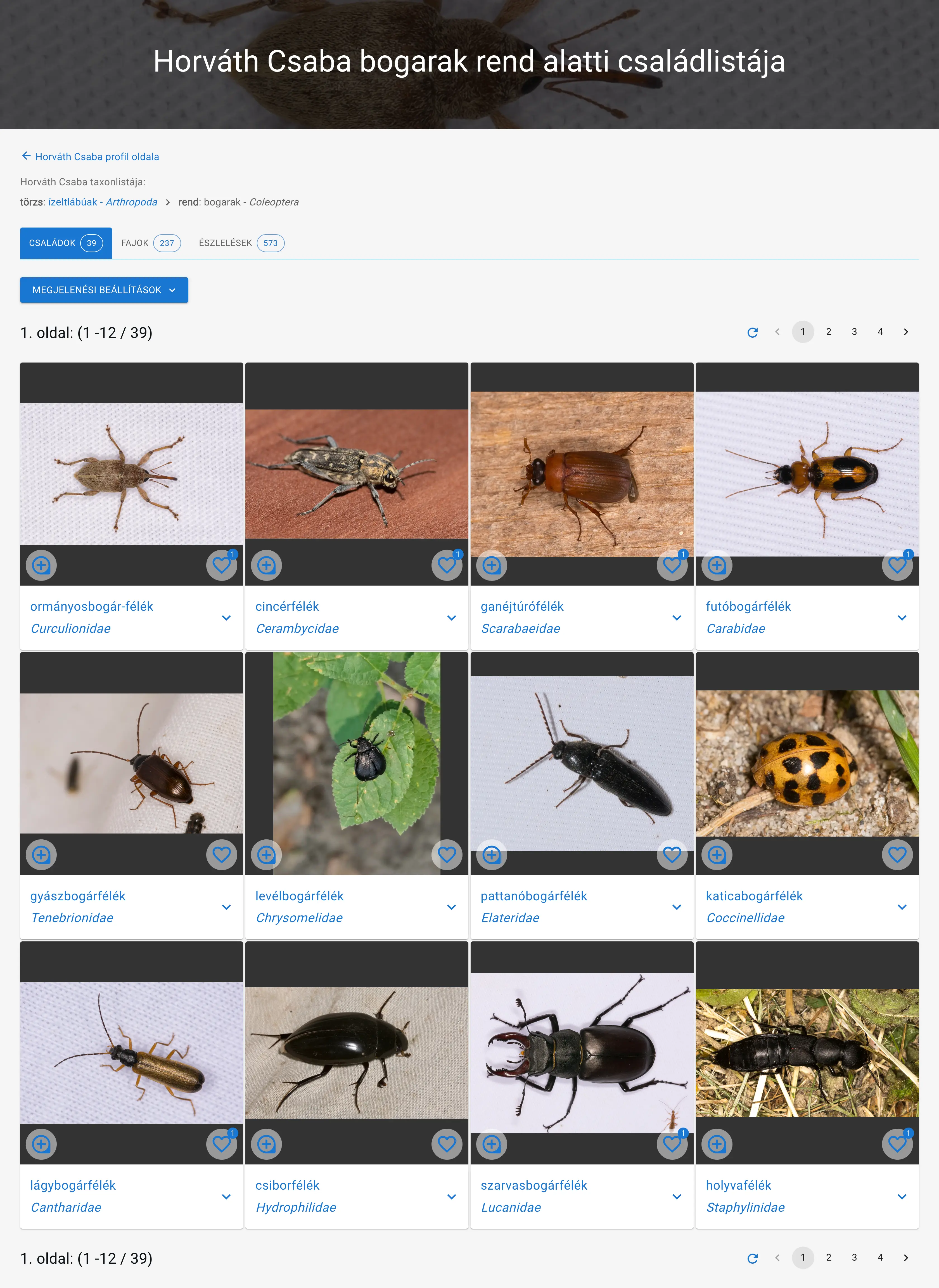The width and height of the screenshot is (939, 1288).
Task: Go to page 3 of the family list
Action: [x=854, y=332]
